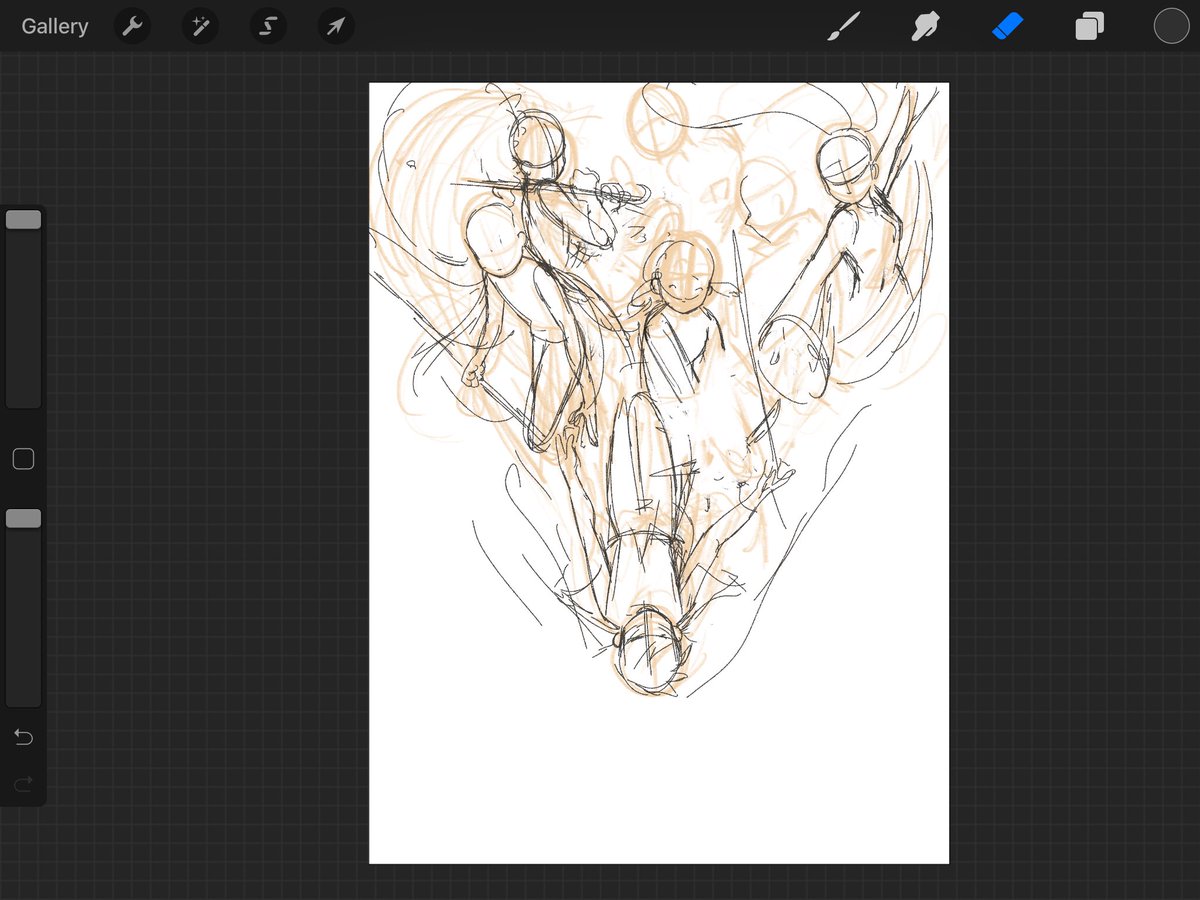Return to the Gallery
The height and width of the screenshot is (900, 1200).
tap(55, 26)
